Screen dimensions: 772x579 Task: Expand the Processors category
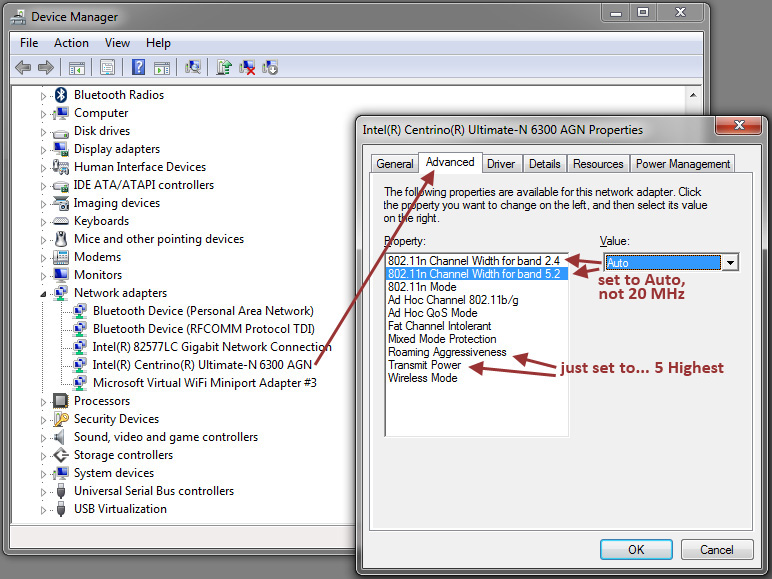pos(43,401)
